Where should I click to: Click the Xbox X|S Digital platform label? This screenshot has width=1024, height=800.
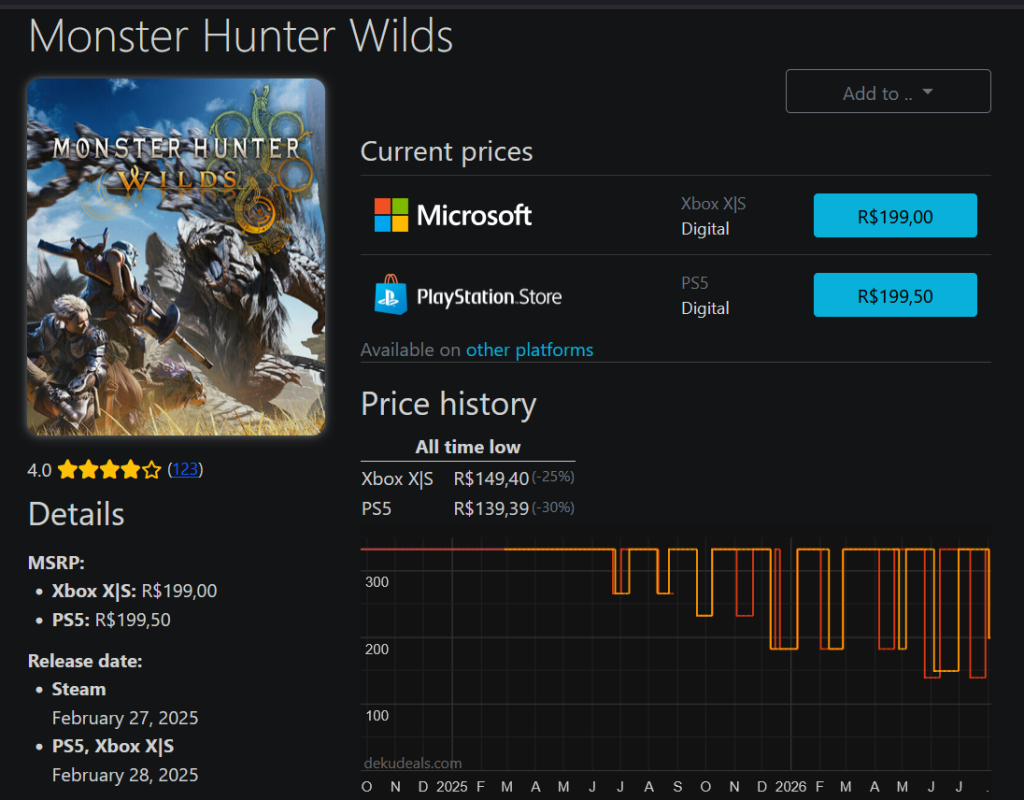click(713, 216)
